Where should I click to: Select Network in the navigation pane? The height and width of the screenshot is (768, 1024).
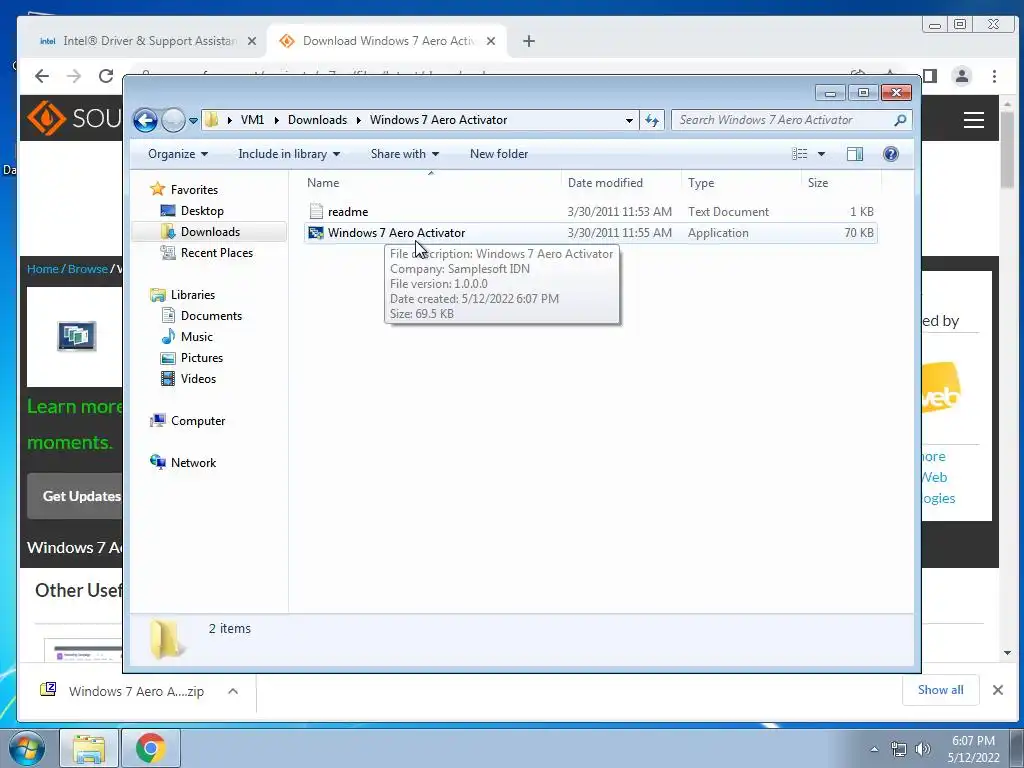(x=193, y=462)
